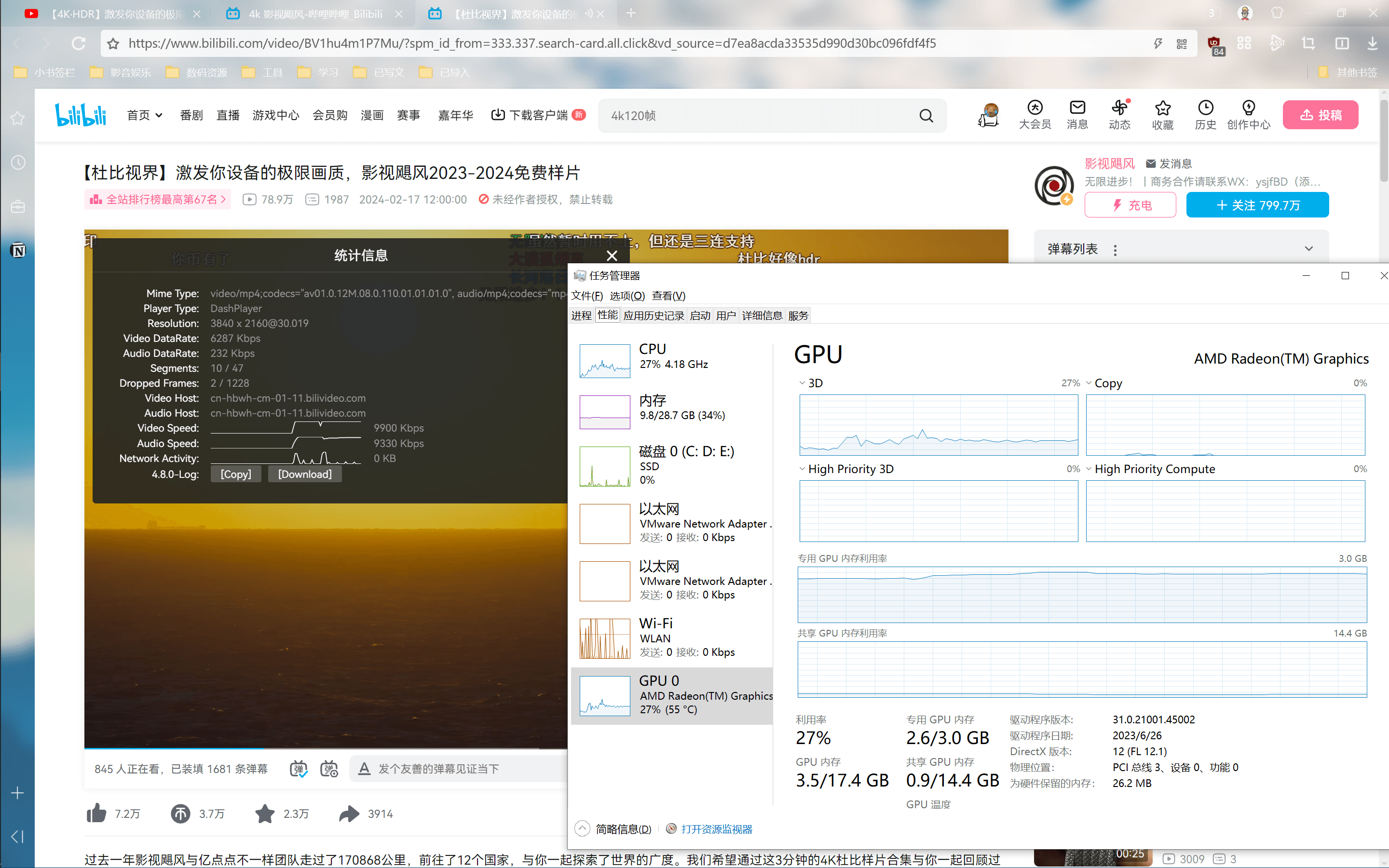This screenshot has width=1389, height=868.
Task: Click the [Download] log button
Action: point(305,474)
